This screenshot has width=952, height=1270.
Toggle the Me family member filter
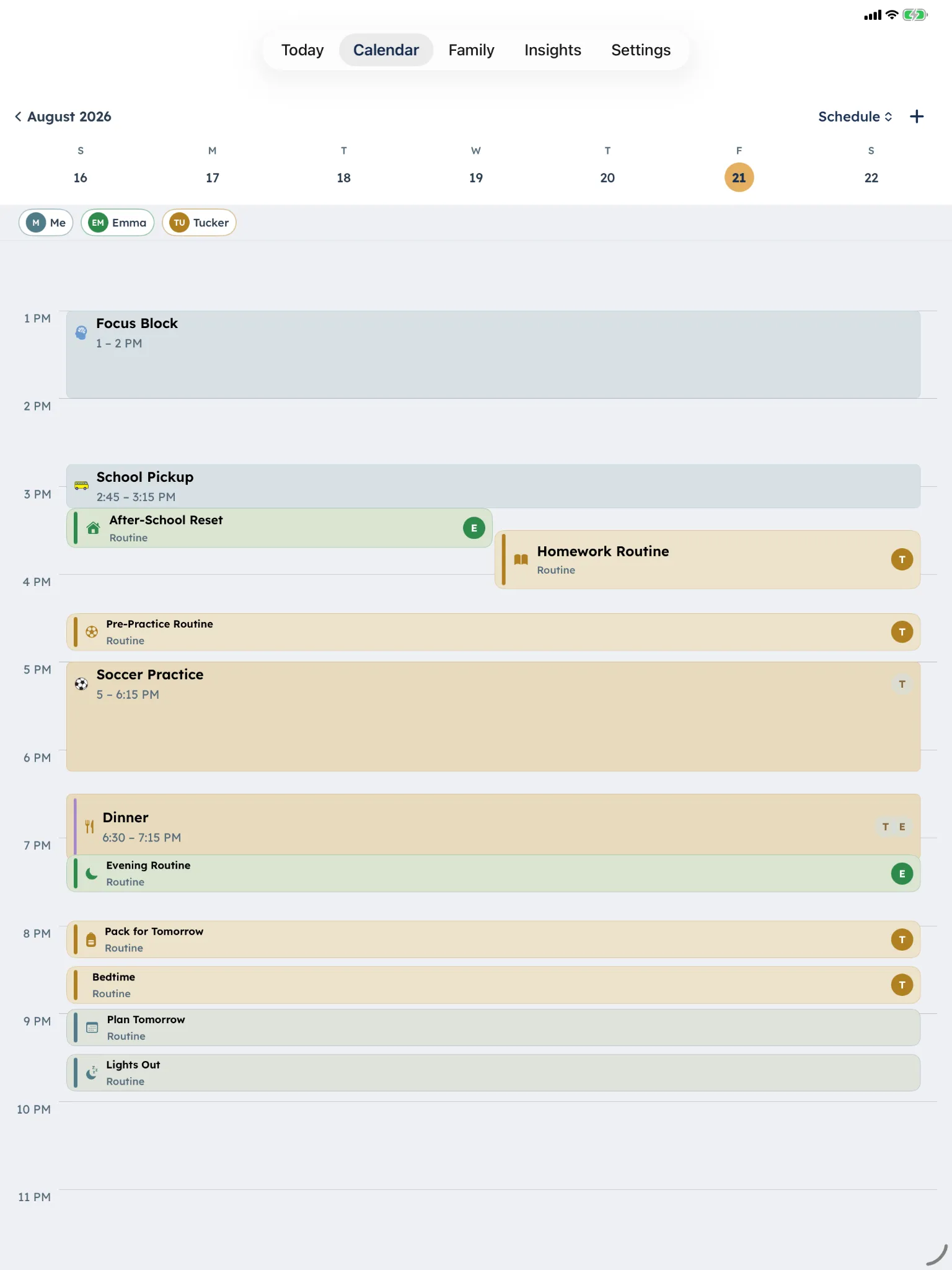click(46, 223)
